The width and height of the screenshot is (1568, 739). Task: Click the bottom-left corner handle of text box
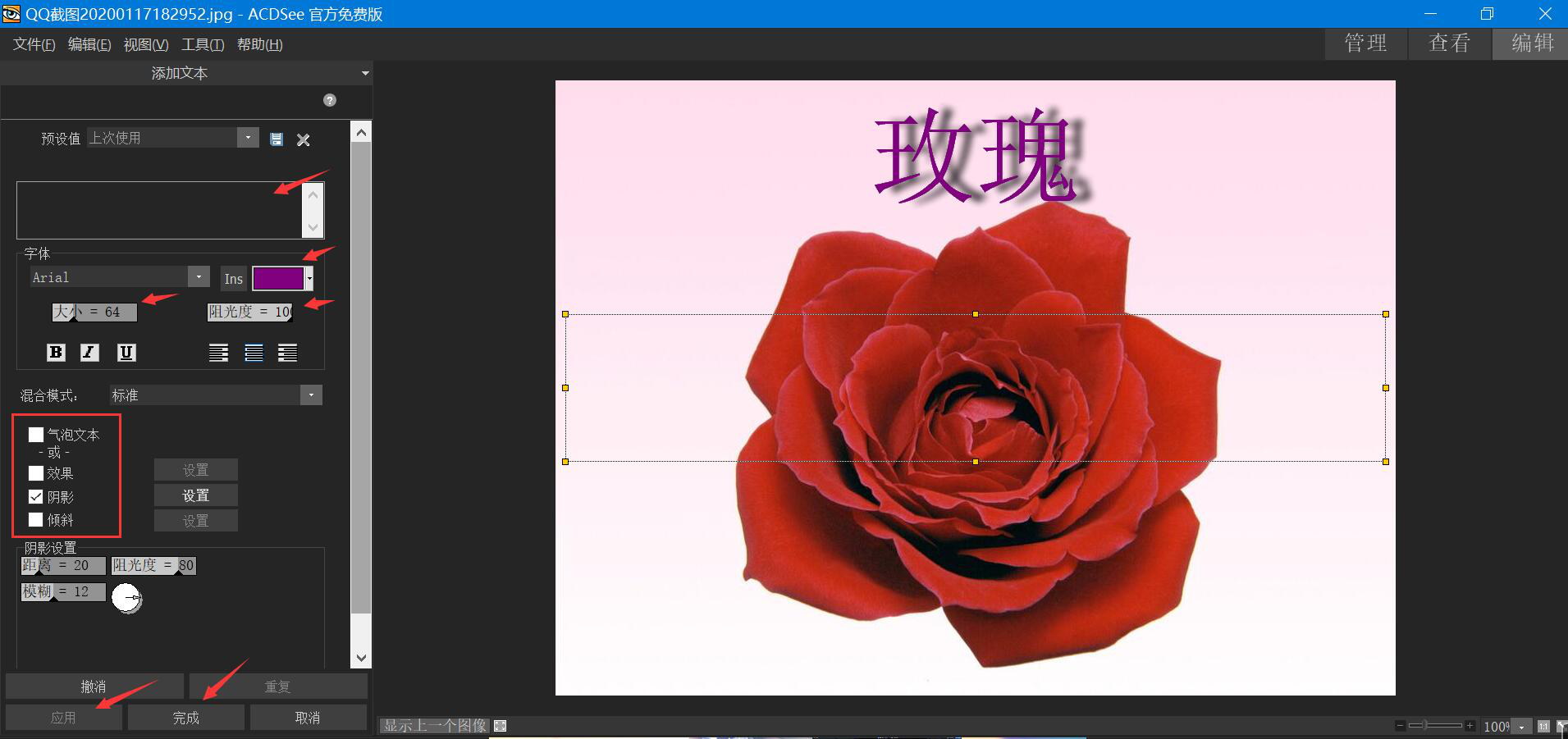565,462
